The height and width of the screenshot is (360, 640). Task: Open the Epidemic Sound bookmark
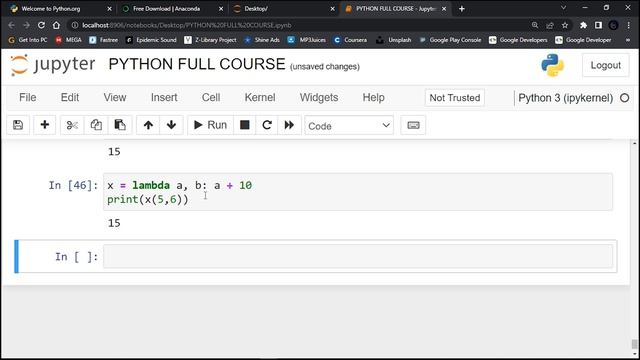(x=151, y=40)
